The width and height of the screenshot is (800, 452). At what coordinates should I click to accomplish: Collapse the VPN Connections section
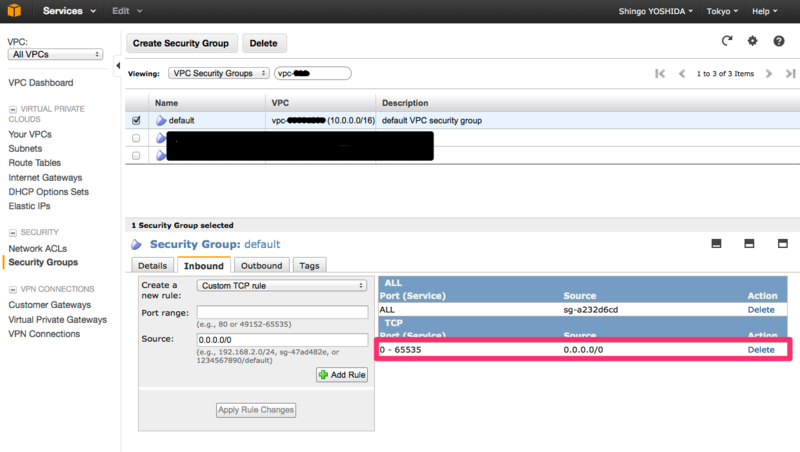pos(13,289)
